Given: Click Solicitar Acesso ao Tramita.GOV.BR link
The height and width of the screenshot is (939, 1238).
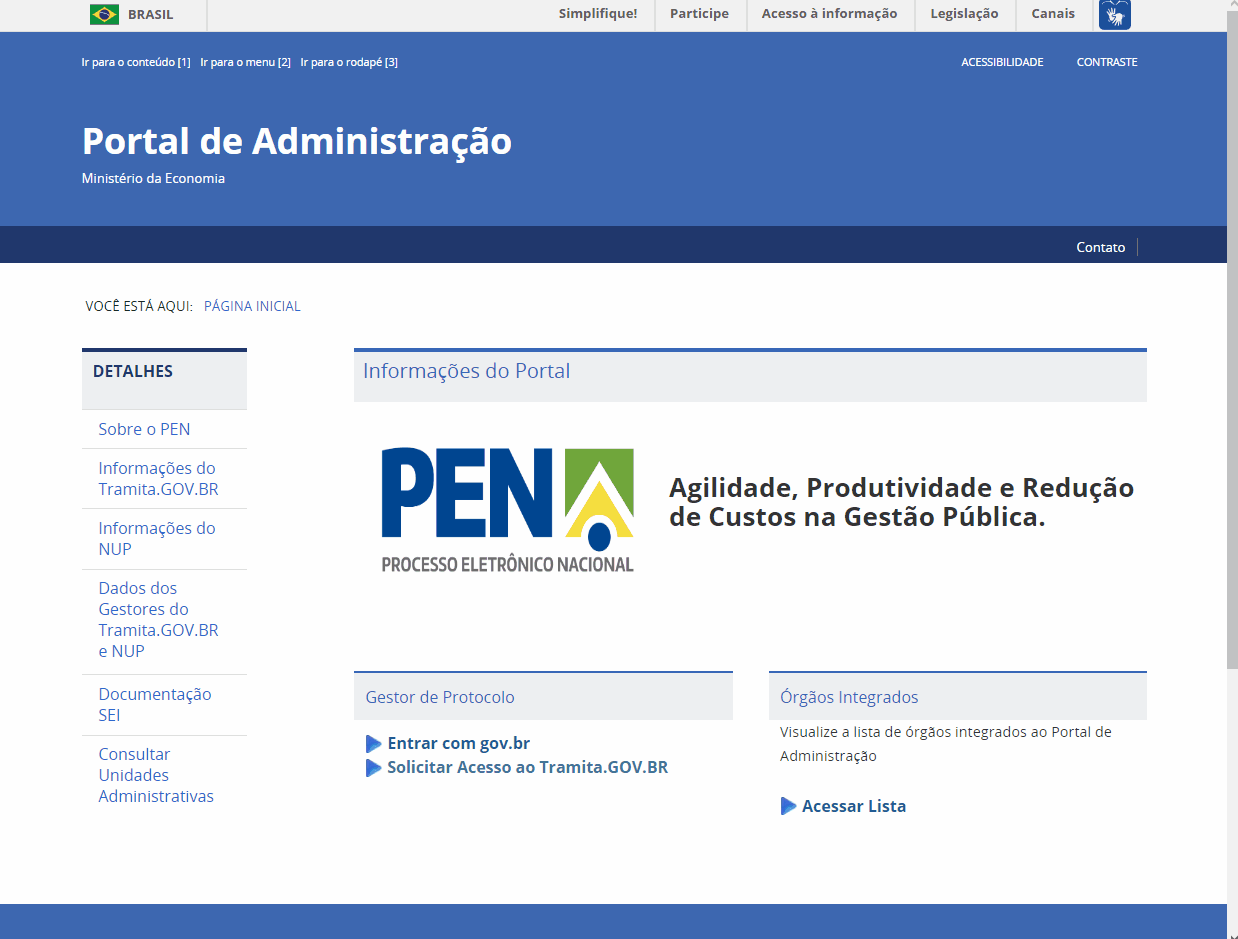Looking at the screenshot, I should pos(527,768).
